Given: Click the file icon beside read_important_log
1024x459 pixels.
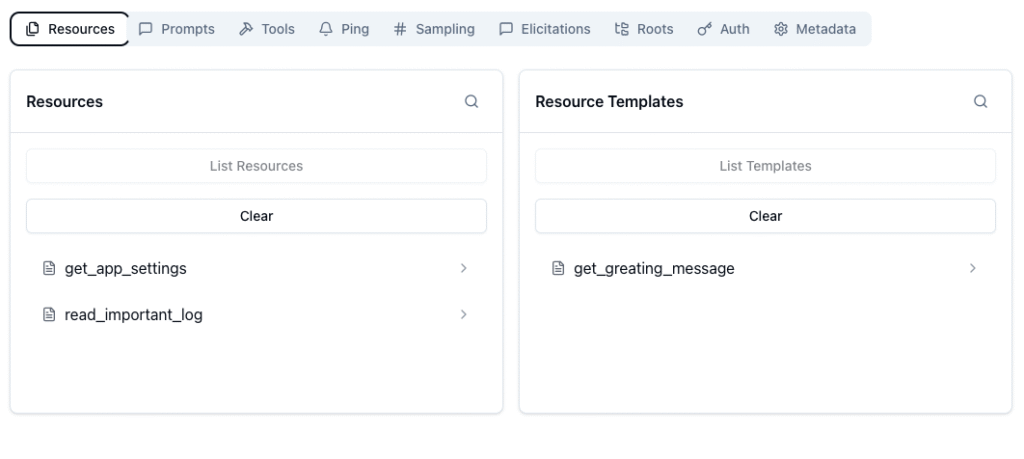Looking at the screenshot, I should click(48, 315).
